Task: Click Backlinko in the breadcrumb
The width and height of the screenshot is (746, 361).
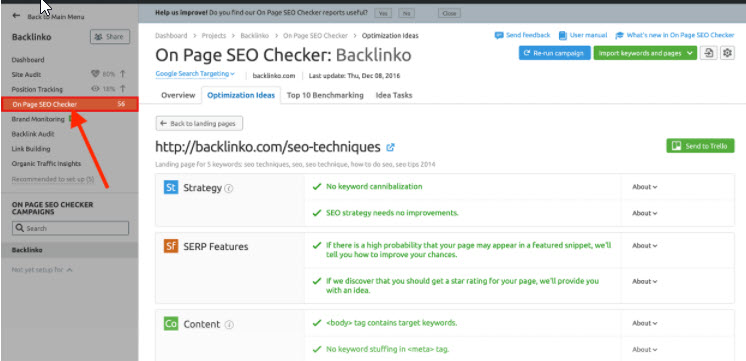Action: coord(255,36)
